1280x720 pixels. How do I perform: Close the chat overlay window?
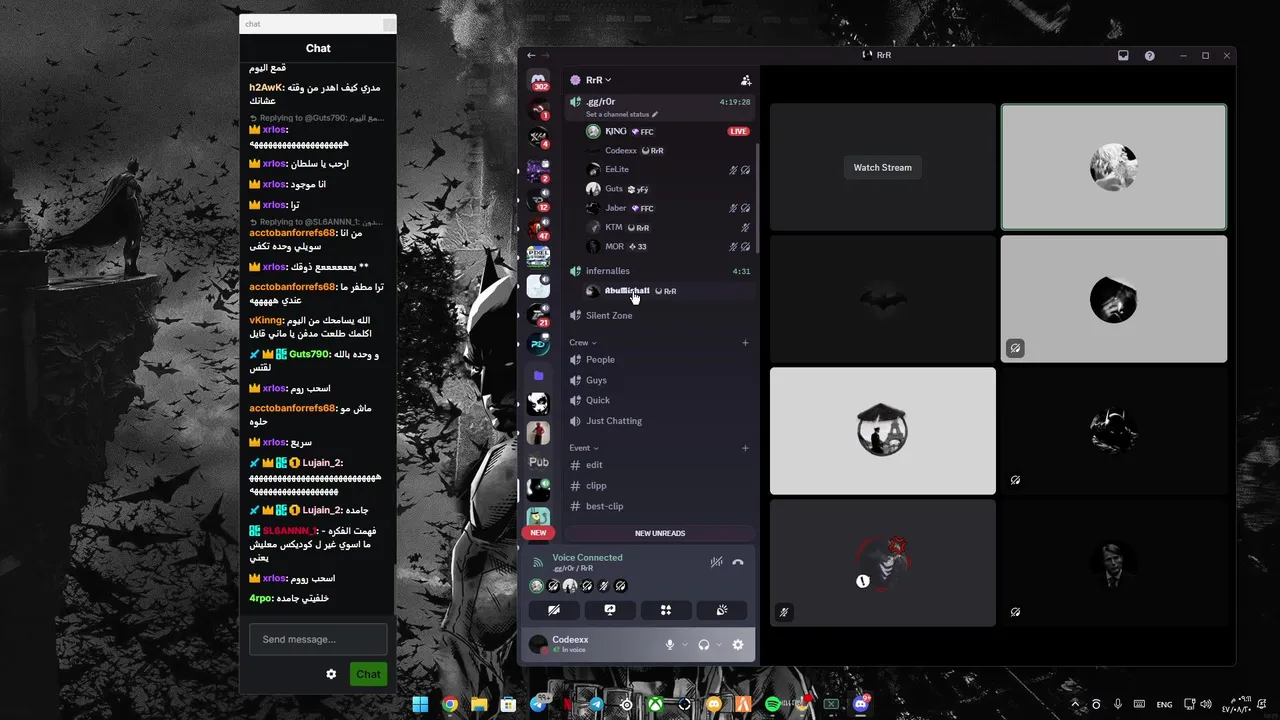pos(388,24)
